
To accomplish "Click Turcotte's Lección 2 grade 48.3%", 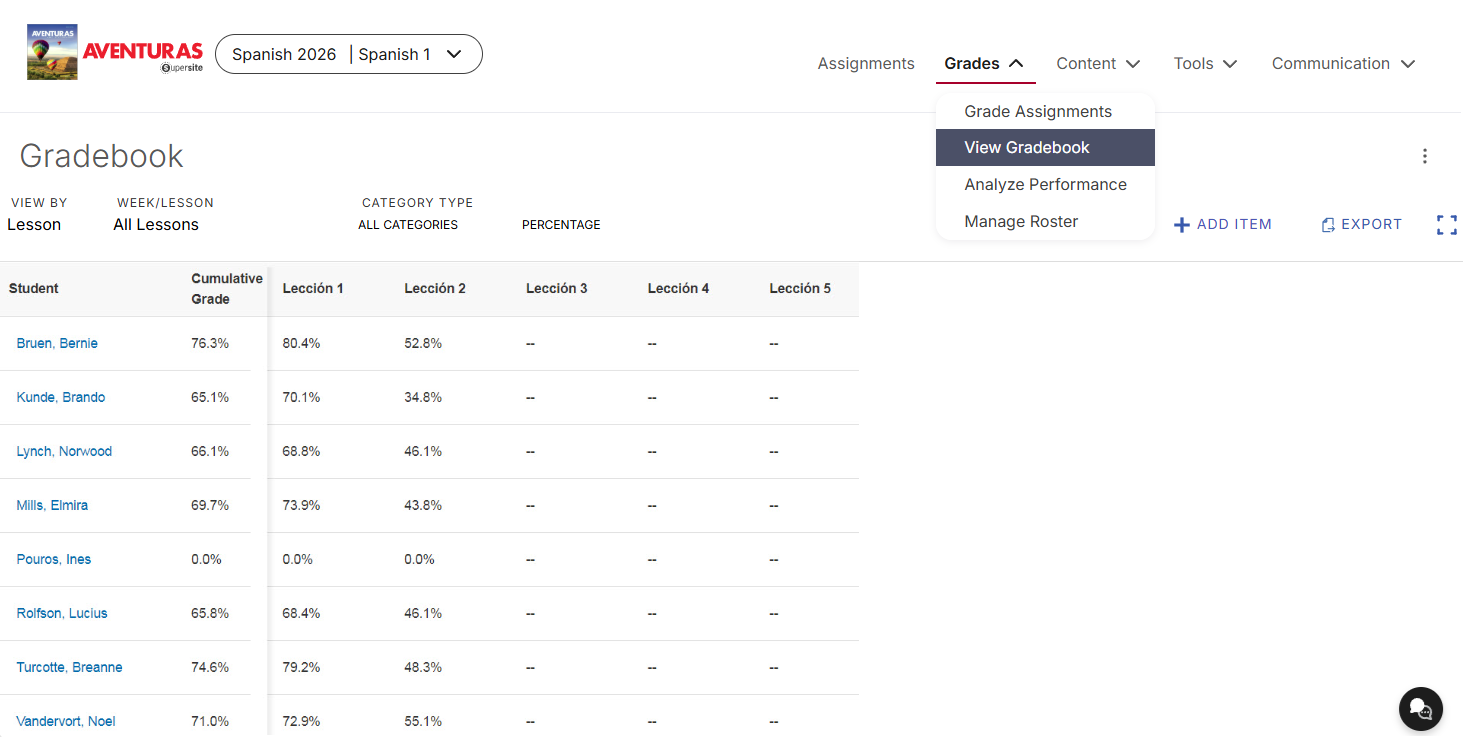I will coord(423,667).
